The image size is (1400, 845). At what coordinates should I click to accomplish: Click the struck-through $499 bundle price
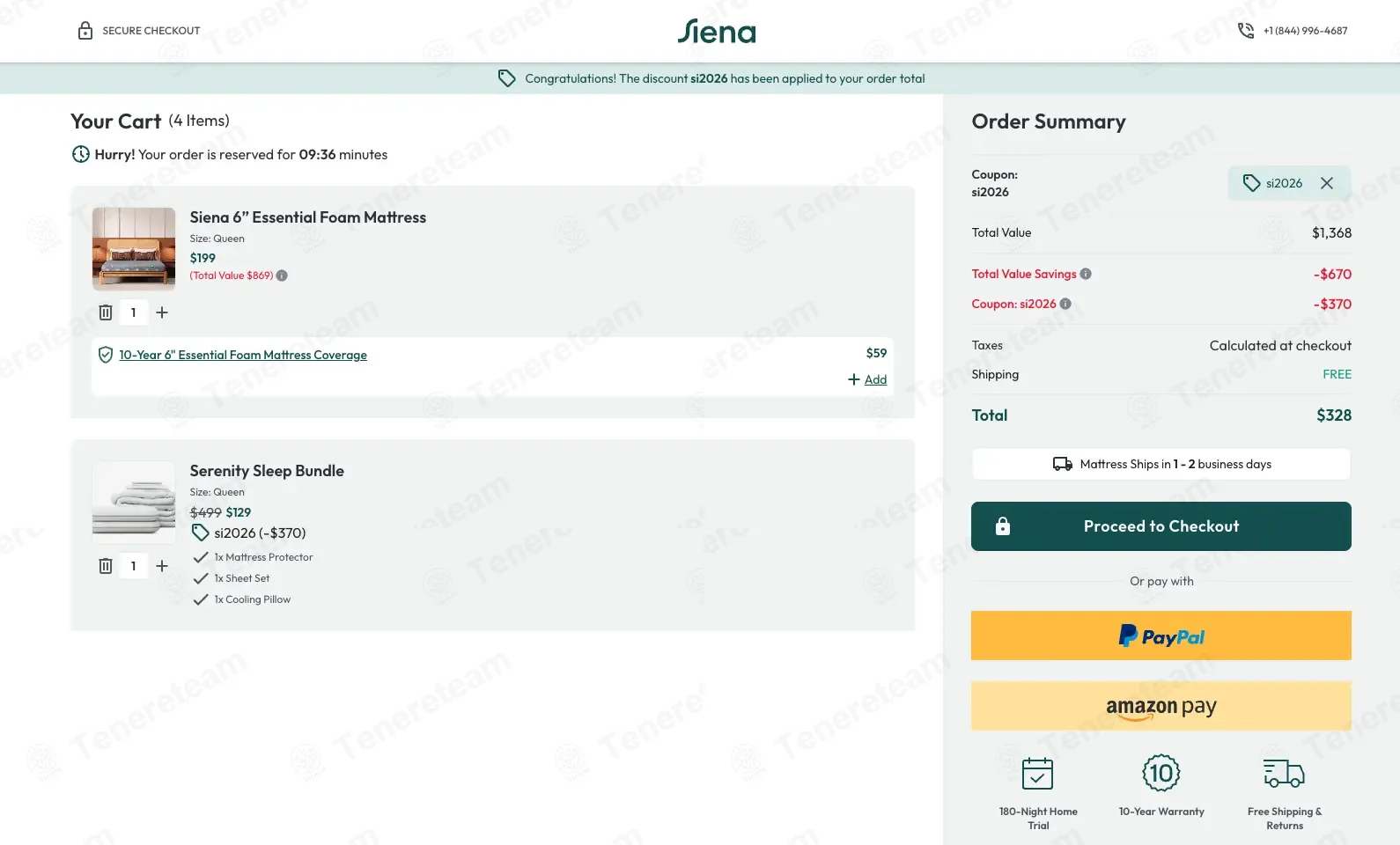(x=206, y=512)
